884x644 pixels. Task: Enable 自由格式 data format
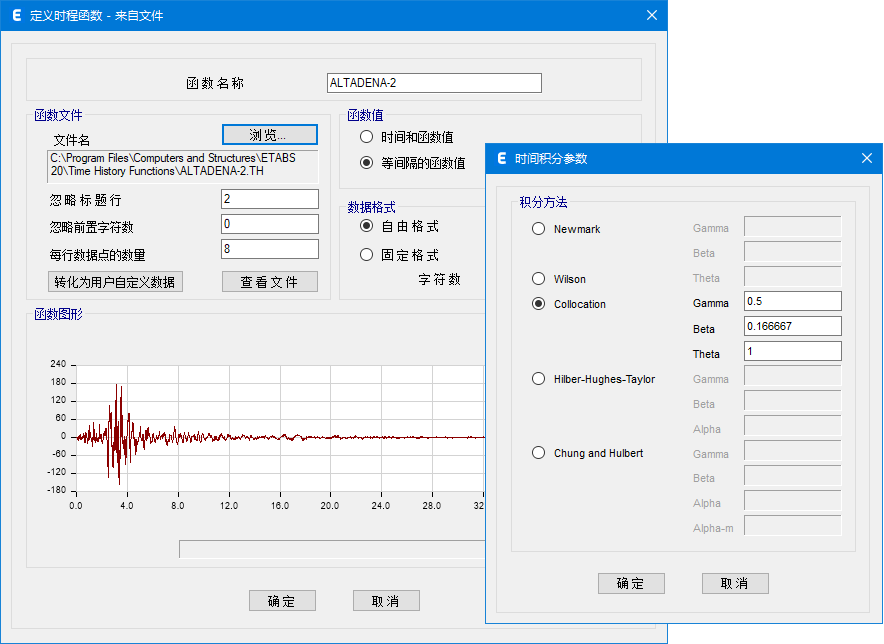[366, 227]
